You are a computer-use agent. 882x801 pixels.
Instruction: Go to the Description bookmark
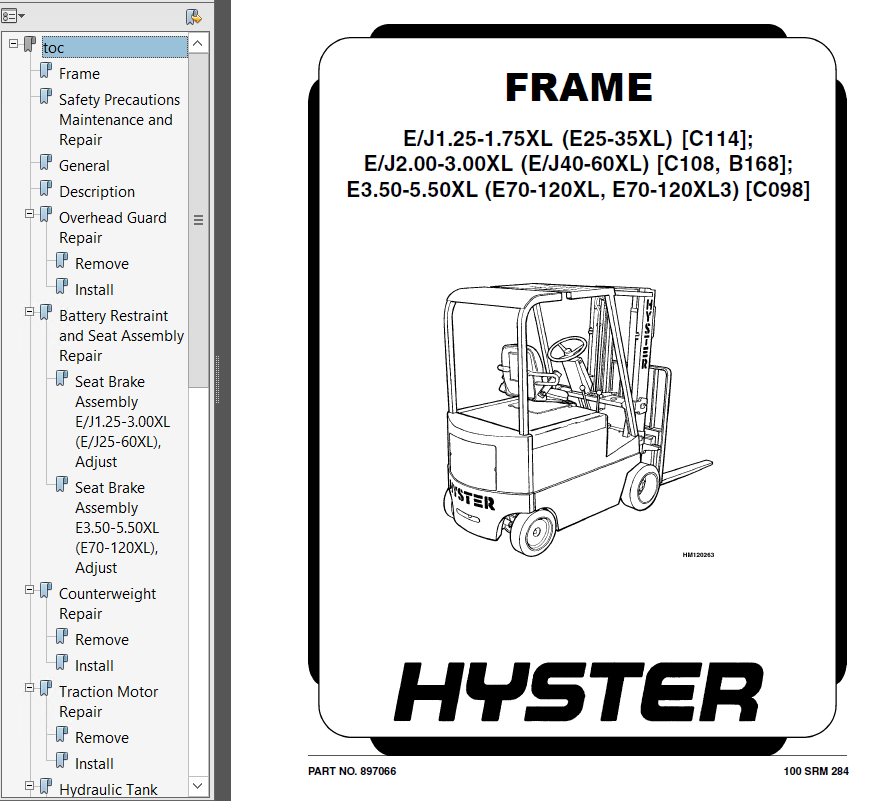(97, 192)
